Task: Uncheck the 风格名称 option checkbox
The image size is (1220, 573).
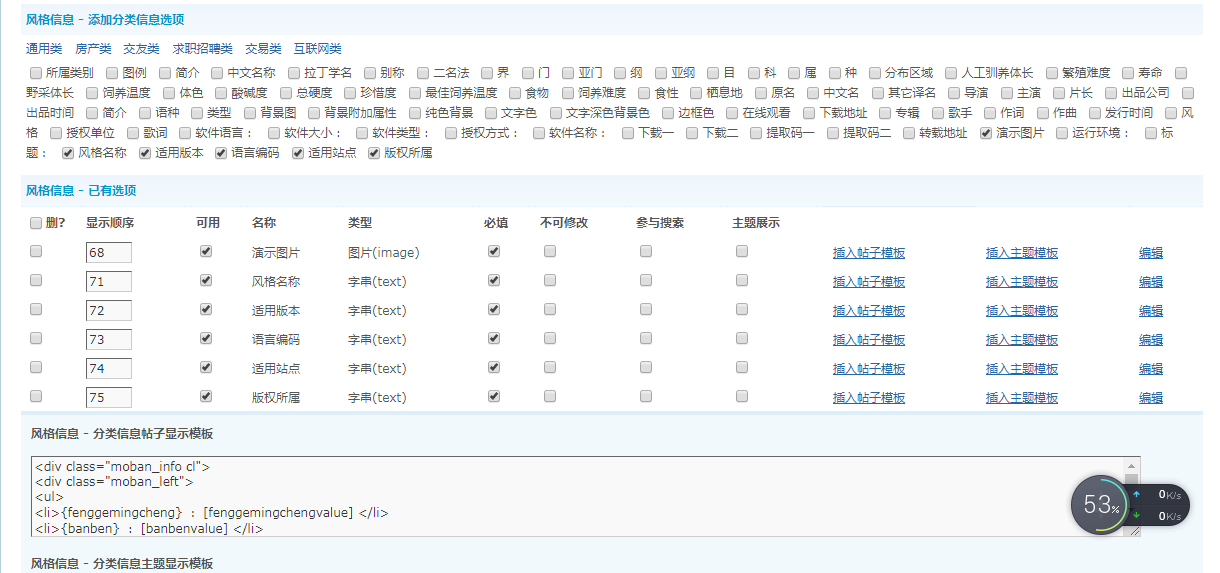Action: click(68, 153)
